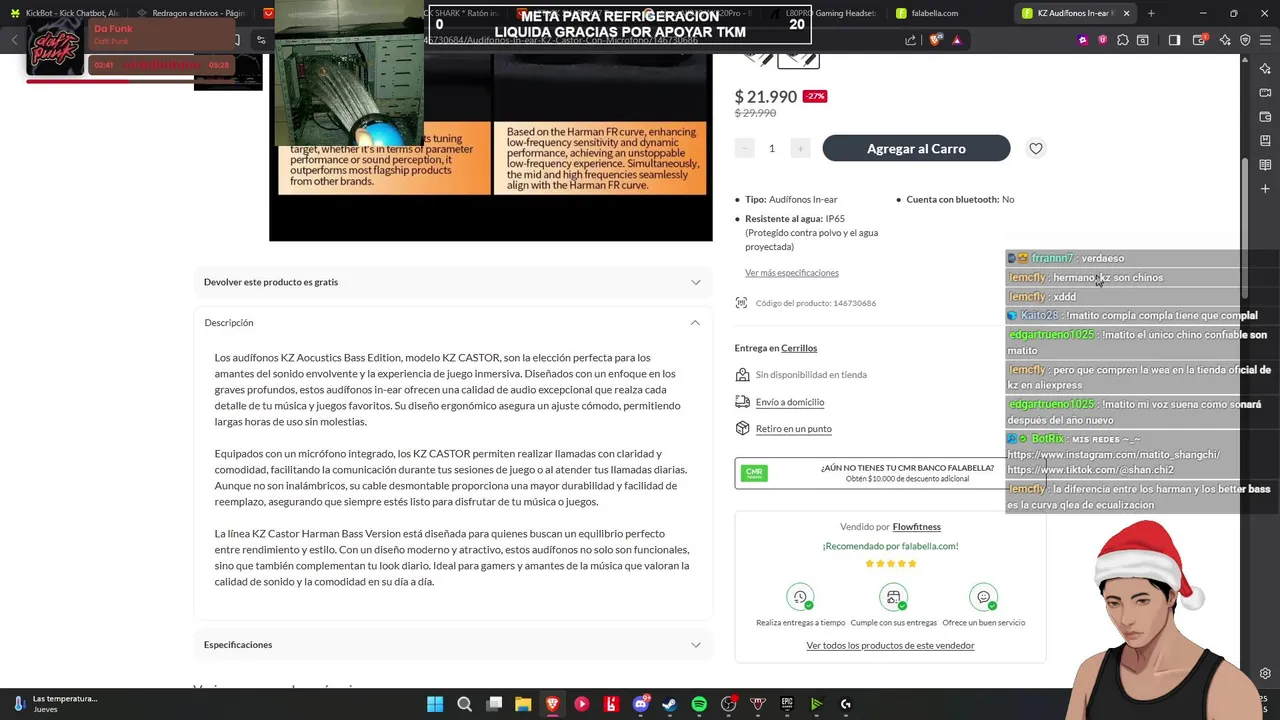Switch to Gaming Headset tab

click(x=823, y=13)
